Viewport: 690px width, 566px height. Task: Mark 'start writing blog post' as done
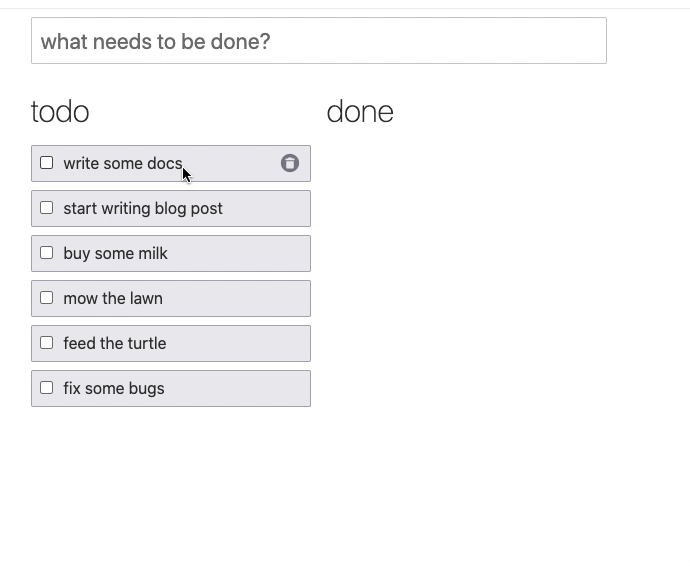click(47, 208)
